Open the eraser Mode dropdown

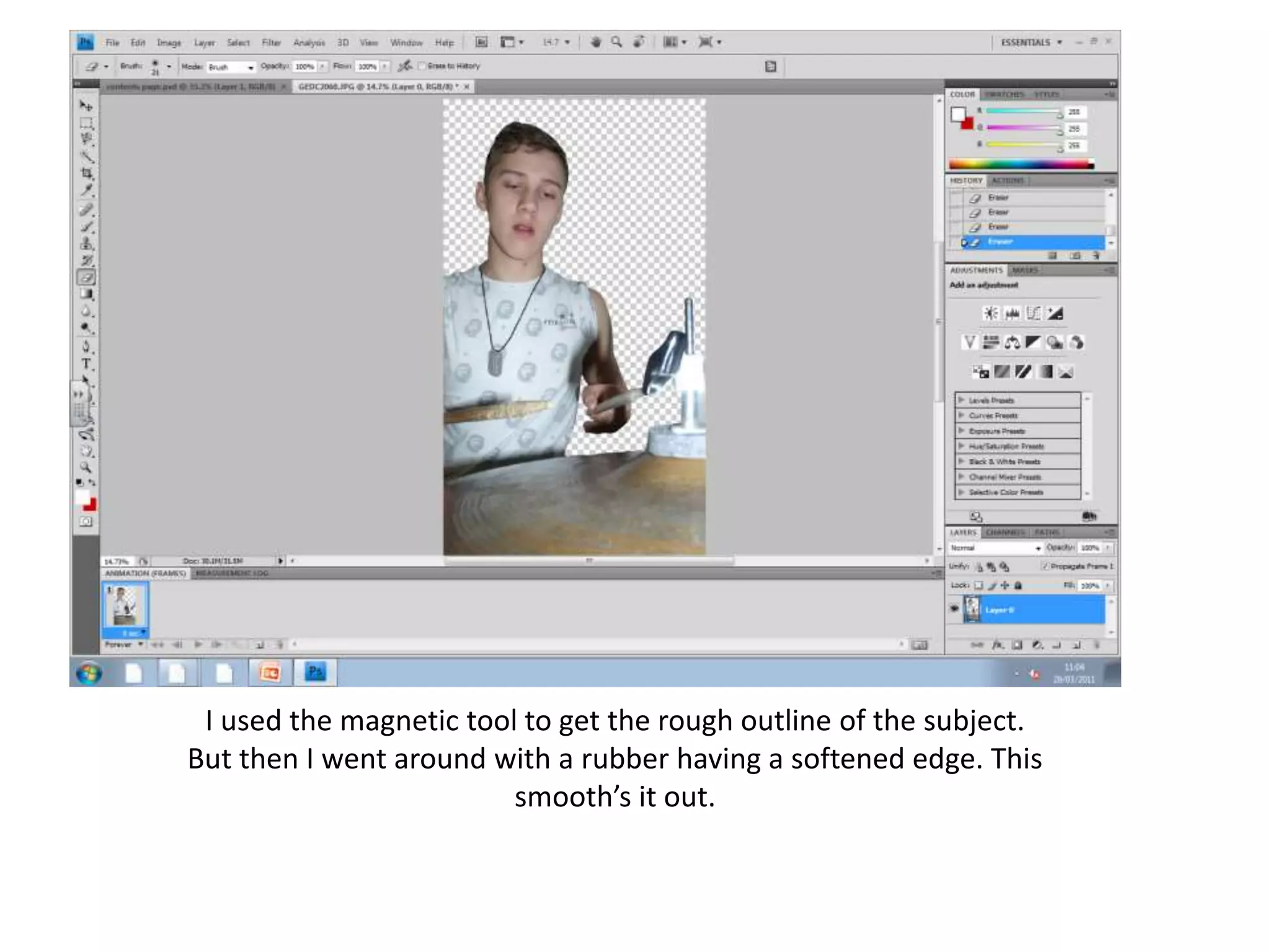[x=231, y=66]
